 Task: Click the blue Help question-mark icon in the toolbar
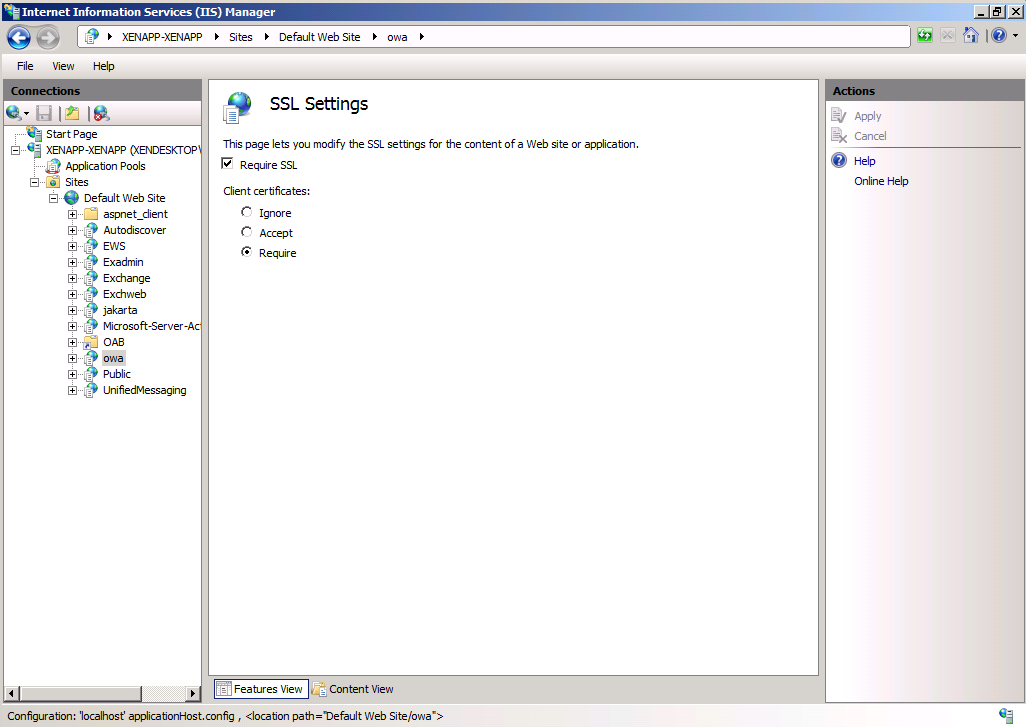999,35
